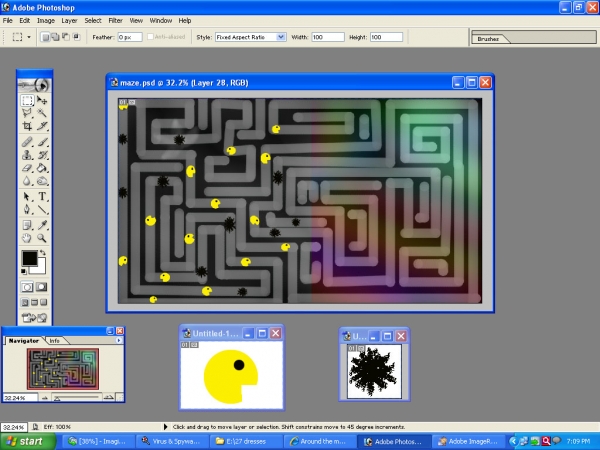Select the Crop tool
This screenshot has height=450, width=600.
[27, 126]
